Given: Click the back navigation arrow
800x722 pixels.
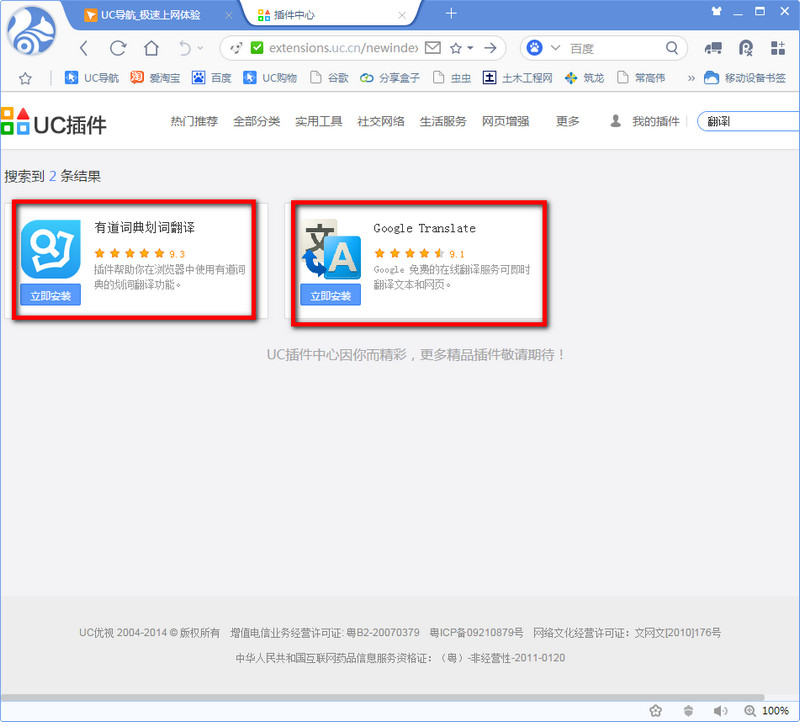Looking at the screenshot, I should [x=83, y=47].
